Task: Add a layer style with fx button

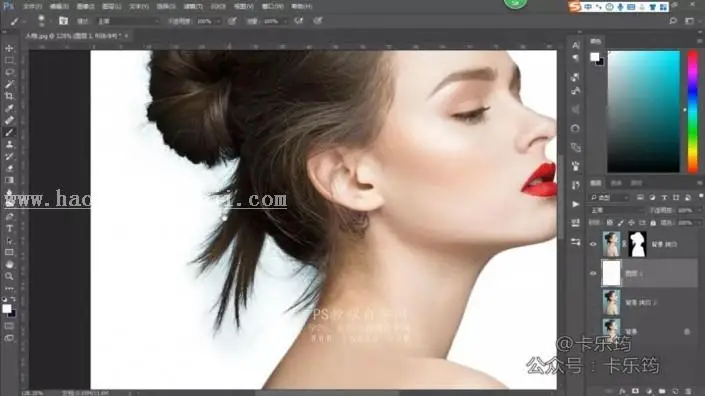Action: 623,391
